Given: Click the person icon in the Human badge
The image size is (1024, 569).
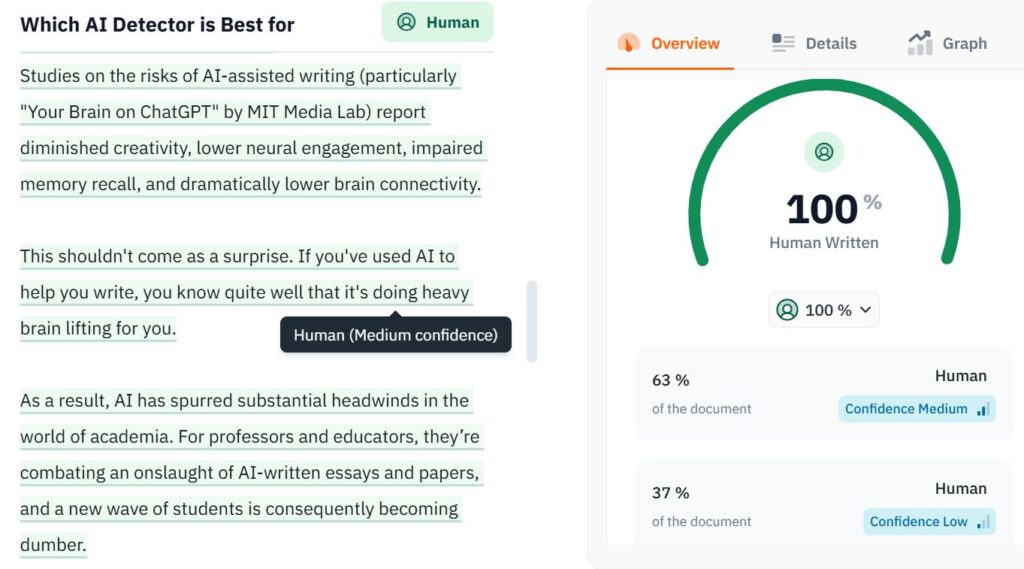Looking at the screenshot, I should [x=406, y=22].
